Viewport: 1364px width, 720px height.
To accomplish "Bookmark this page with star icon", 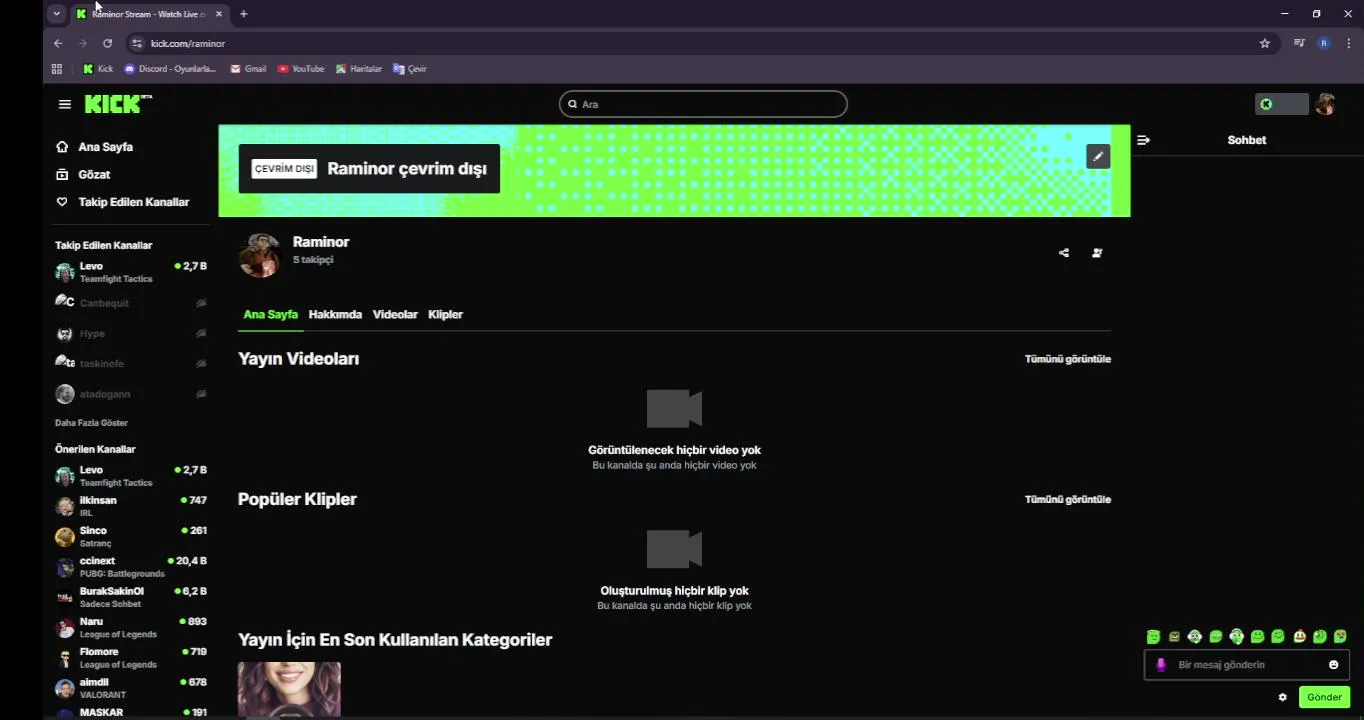I will (x=1265, y=43).
